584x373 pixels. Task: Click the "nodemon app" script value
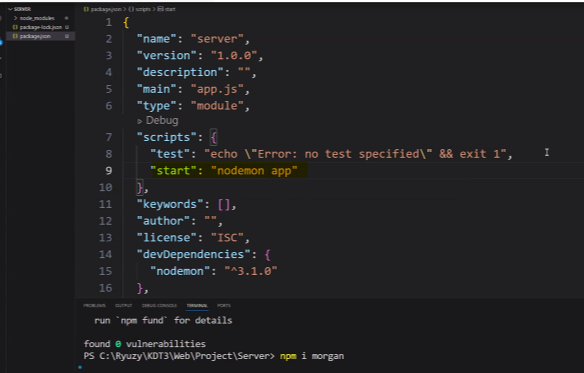(x=254, y=171)
